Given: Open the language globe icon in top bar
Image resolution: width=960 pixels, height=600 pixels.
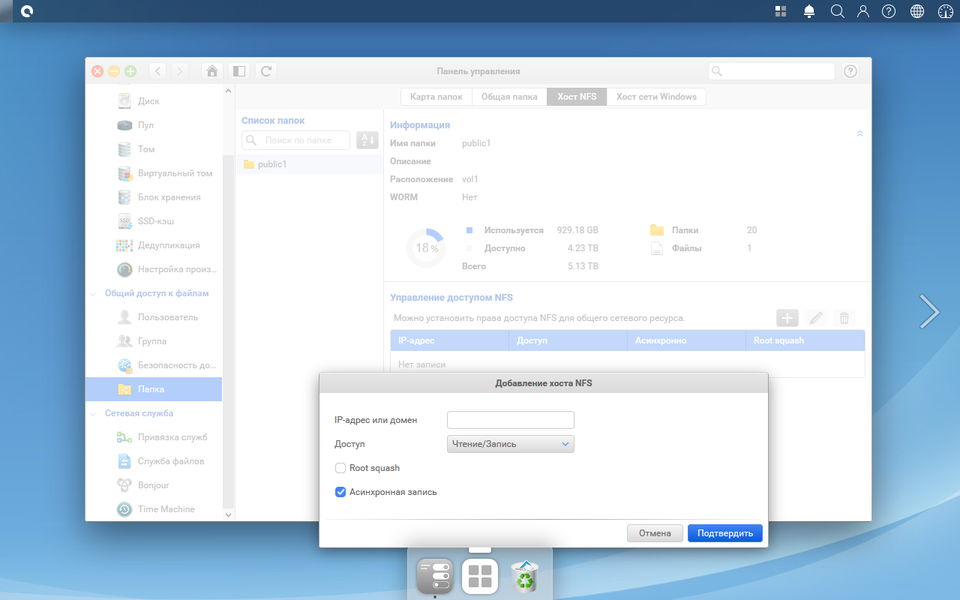Looking at the screenshot, I should [917, 11].
